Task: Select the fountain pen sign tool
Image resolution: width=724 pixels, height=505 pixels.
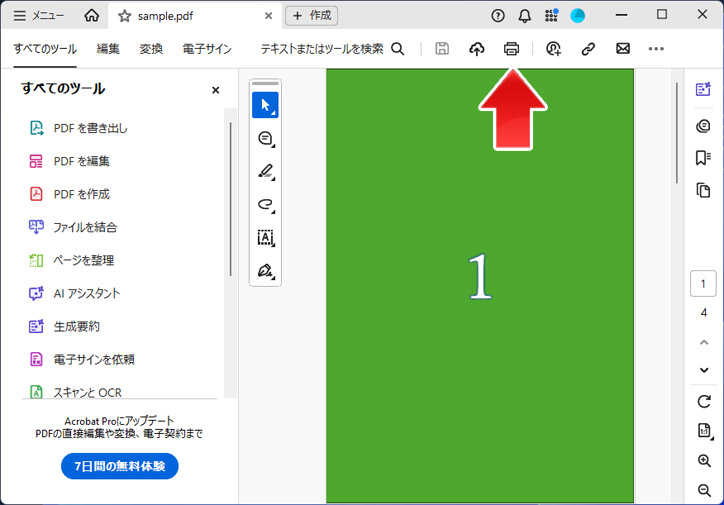Action: 265,271
